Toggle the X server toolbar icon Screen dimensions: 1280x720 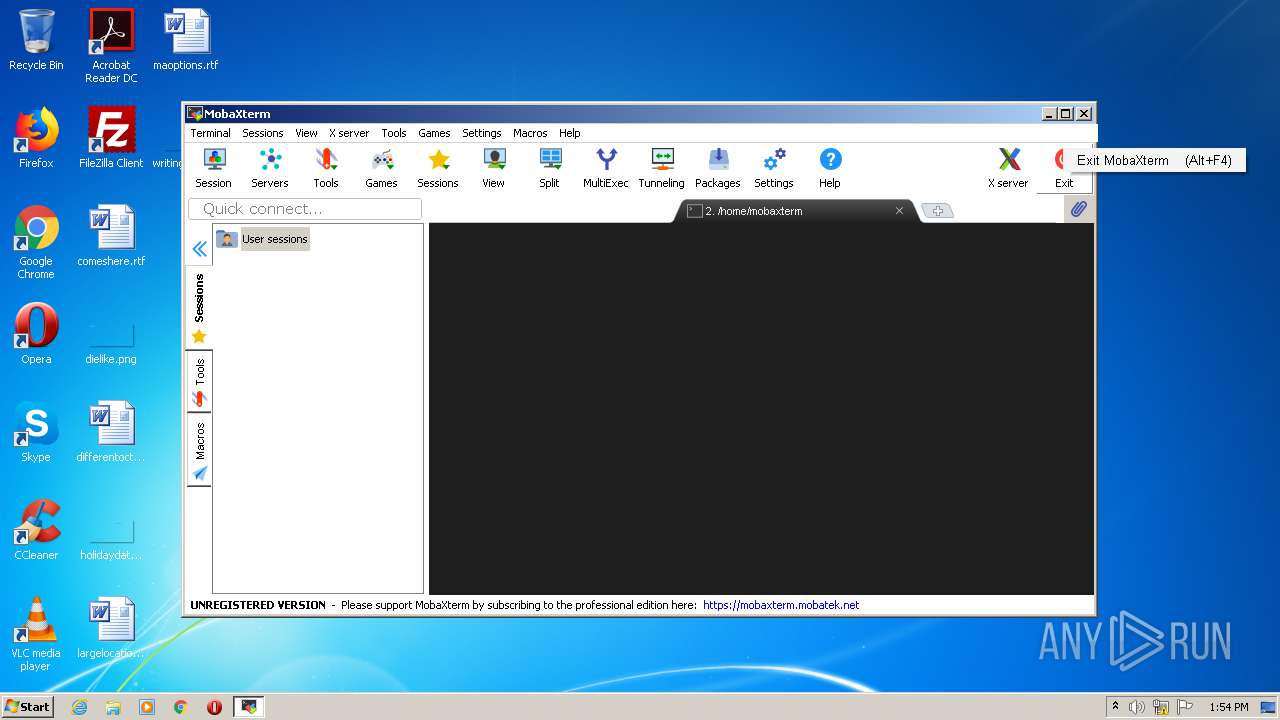click(1008, 168)
